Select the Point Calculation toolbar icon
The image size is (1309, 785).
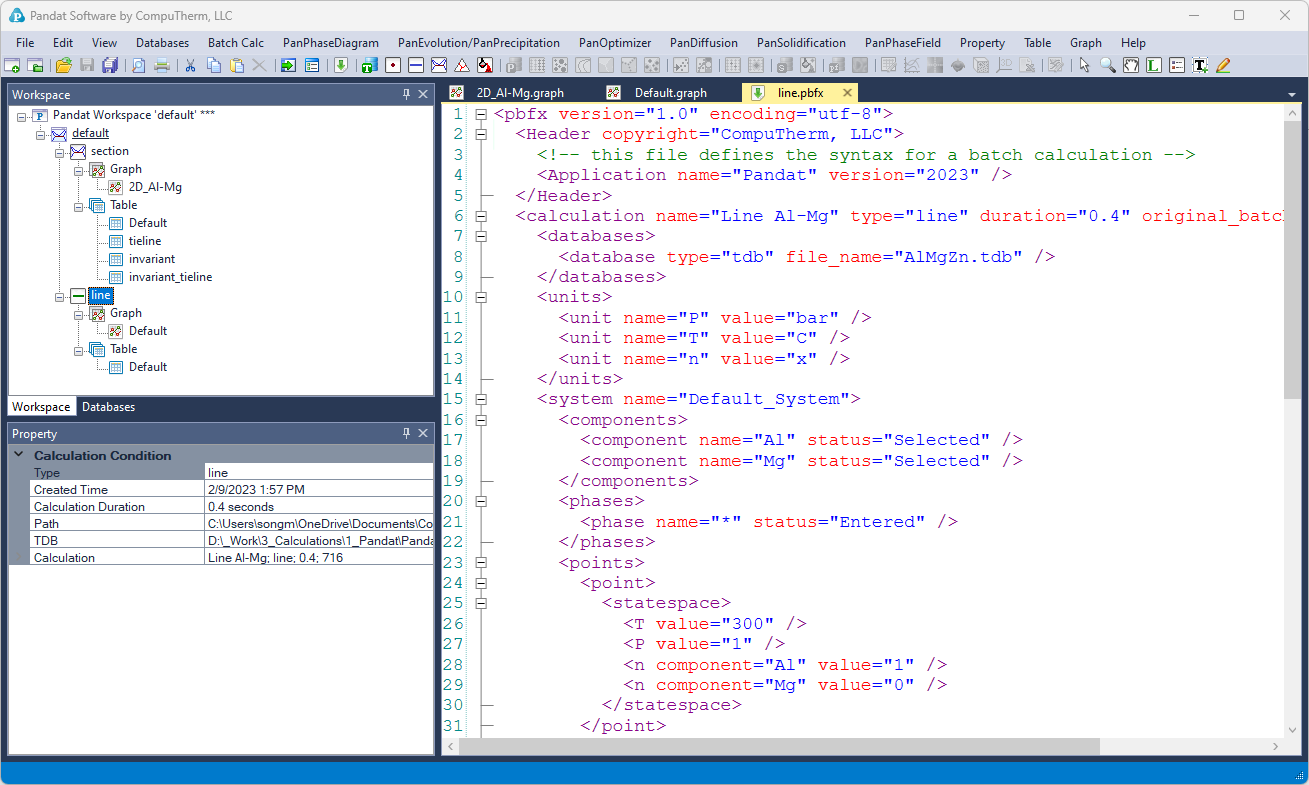[x=392, y=66]
